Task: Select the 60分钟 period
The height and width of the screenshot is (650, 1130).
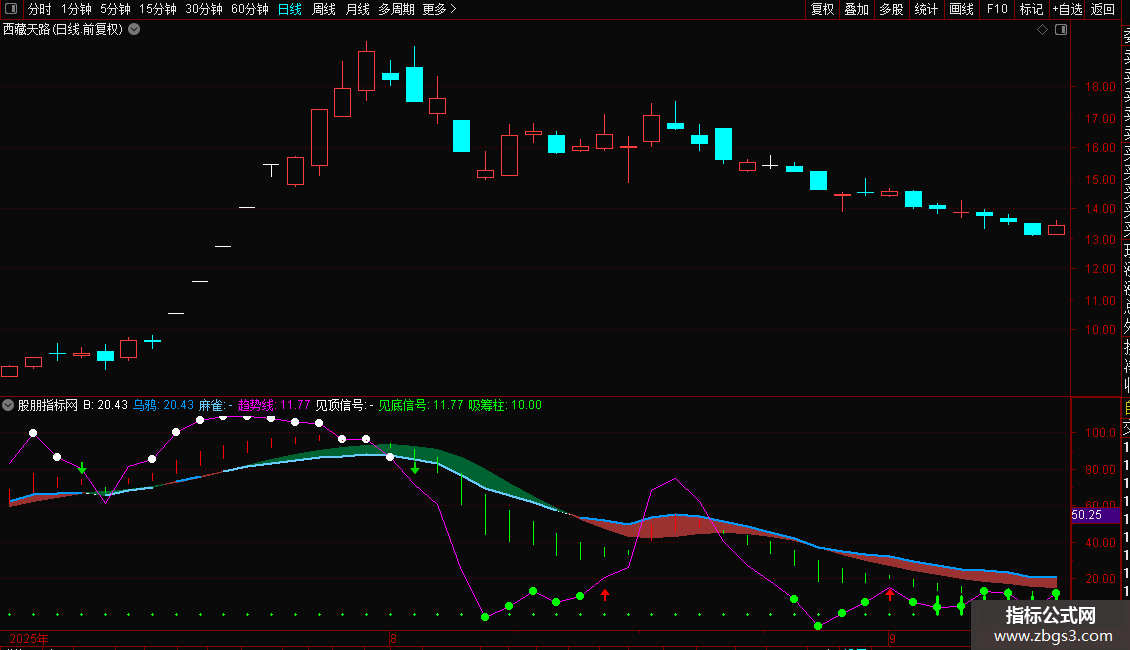Action: (249, 9)
